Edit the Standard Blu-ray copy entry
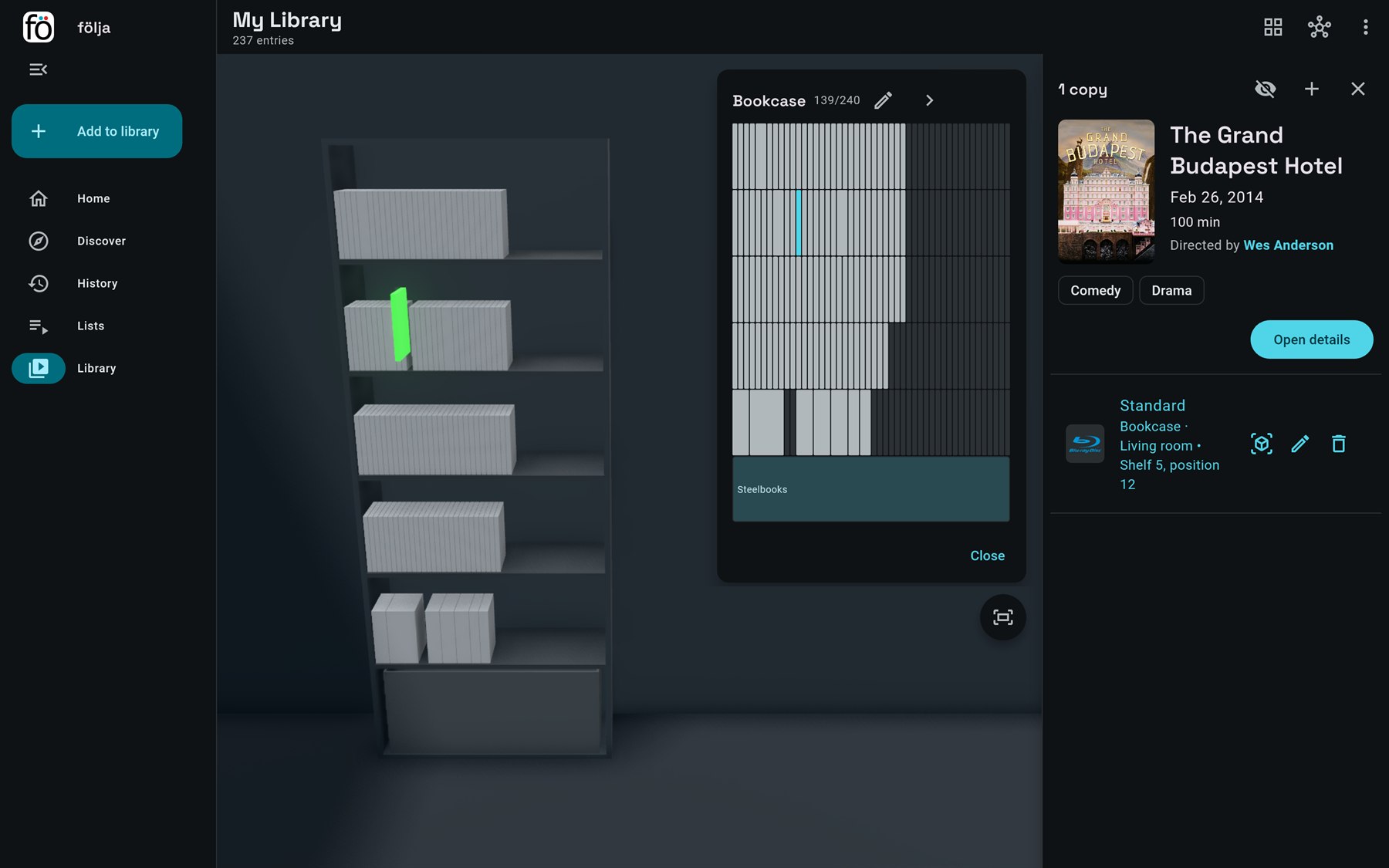 (1300, 444)
